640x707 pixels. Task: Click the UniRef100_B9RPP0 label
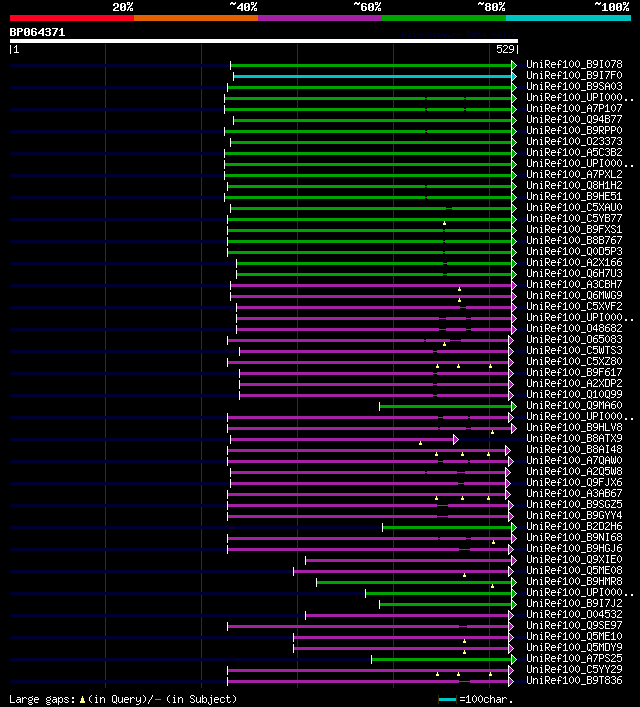(574, 130)
